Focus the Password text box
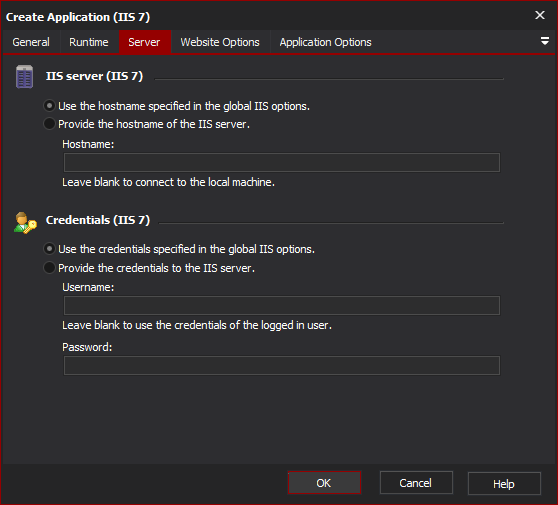 (282, 365)
